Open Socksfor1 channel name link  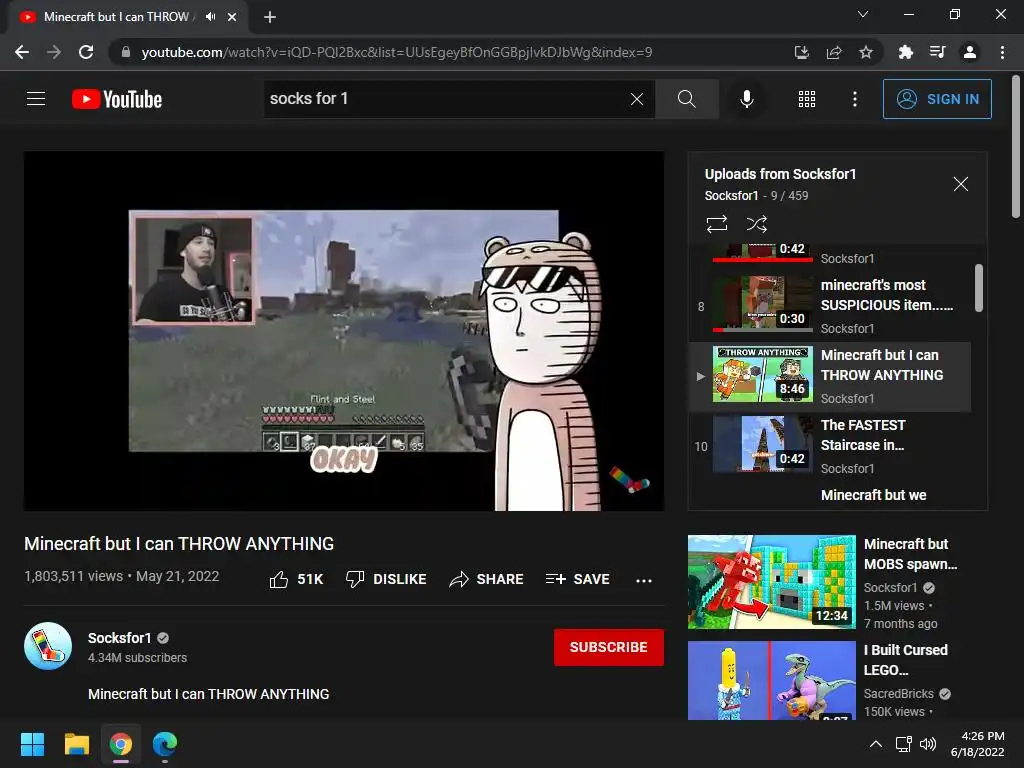pos(120,638)
